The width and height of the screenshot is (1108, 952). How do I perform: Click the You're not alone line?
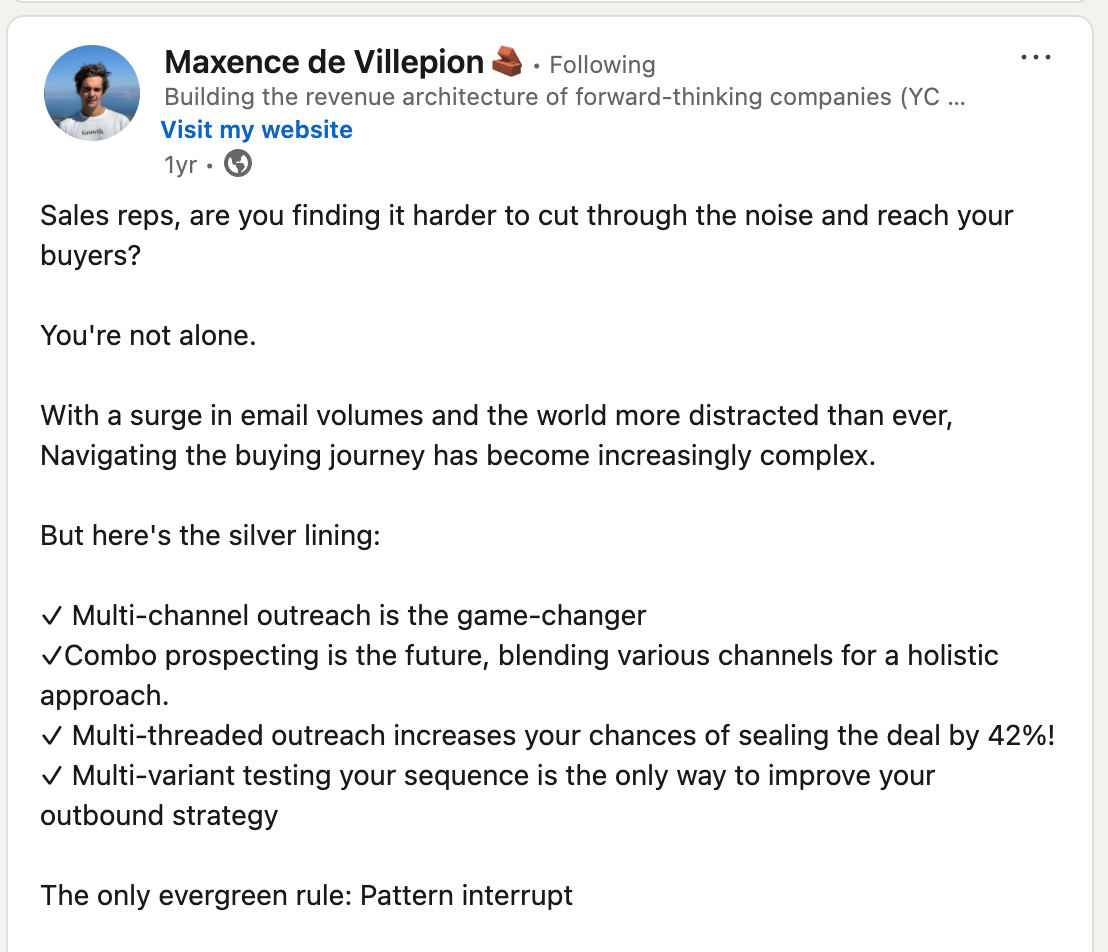tap(148, 336)
